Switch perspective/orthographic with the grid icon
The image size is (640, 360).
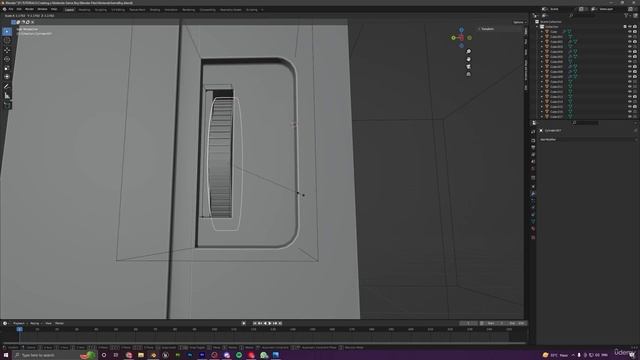(x=469, y=74)
